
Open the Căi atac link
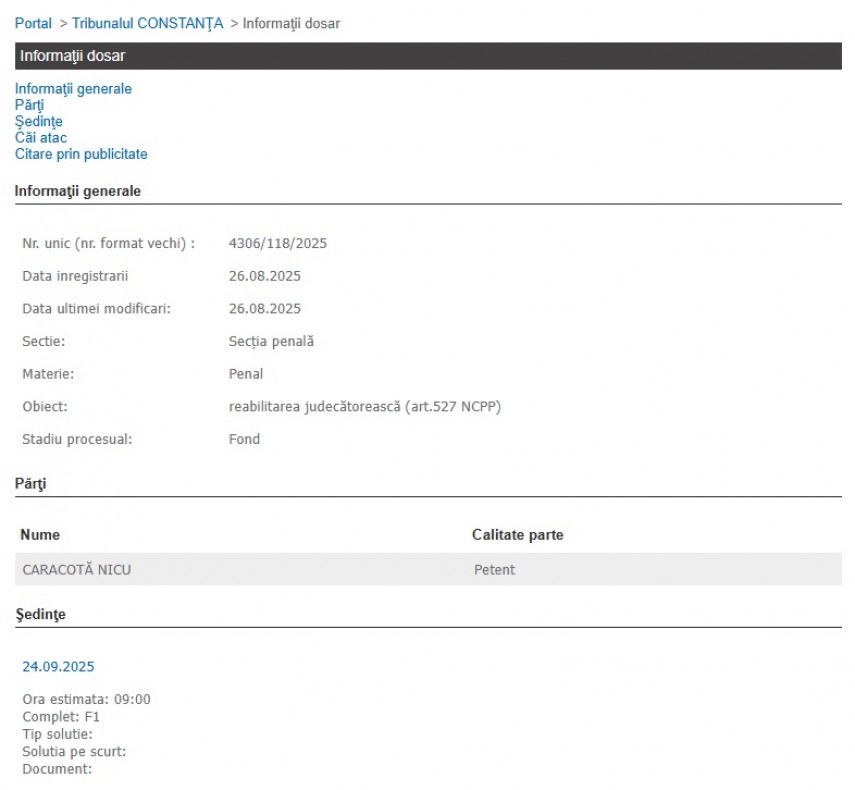tap(41, 138)
